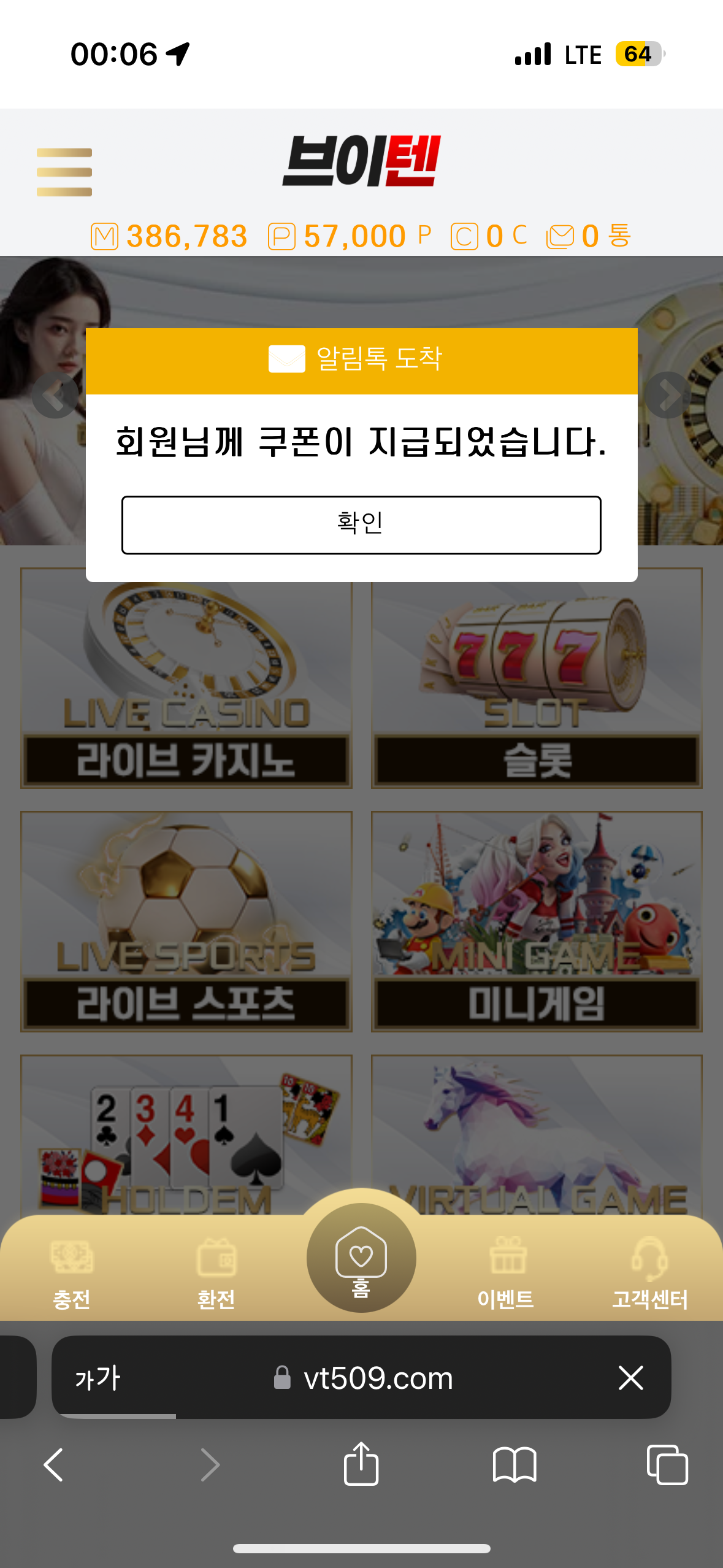The height and width of the screenshot is (1568, 723).
Task: Tap the 브이텐 logo
Action: coord(362,161)
